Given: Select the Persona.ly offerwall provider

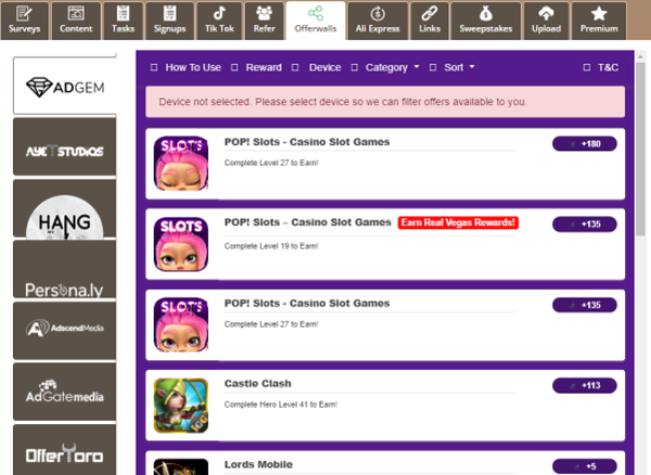Looking at the screenshot, I should click(x=65, y=269).
